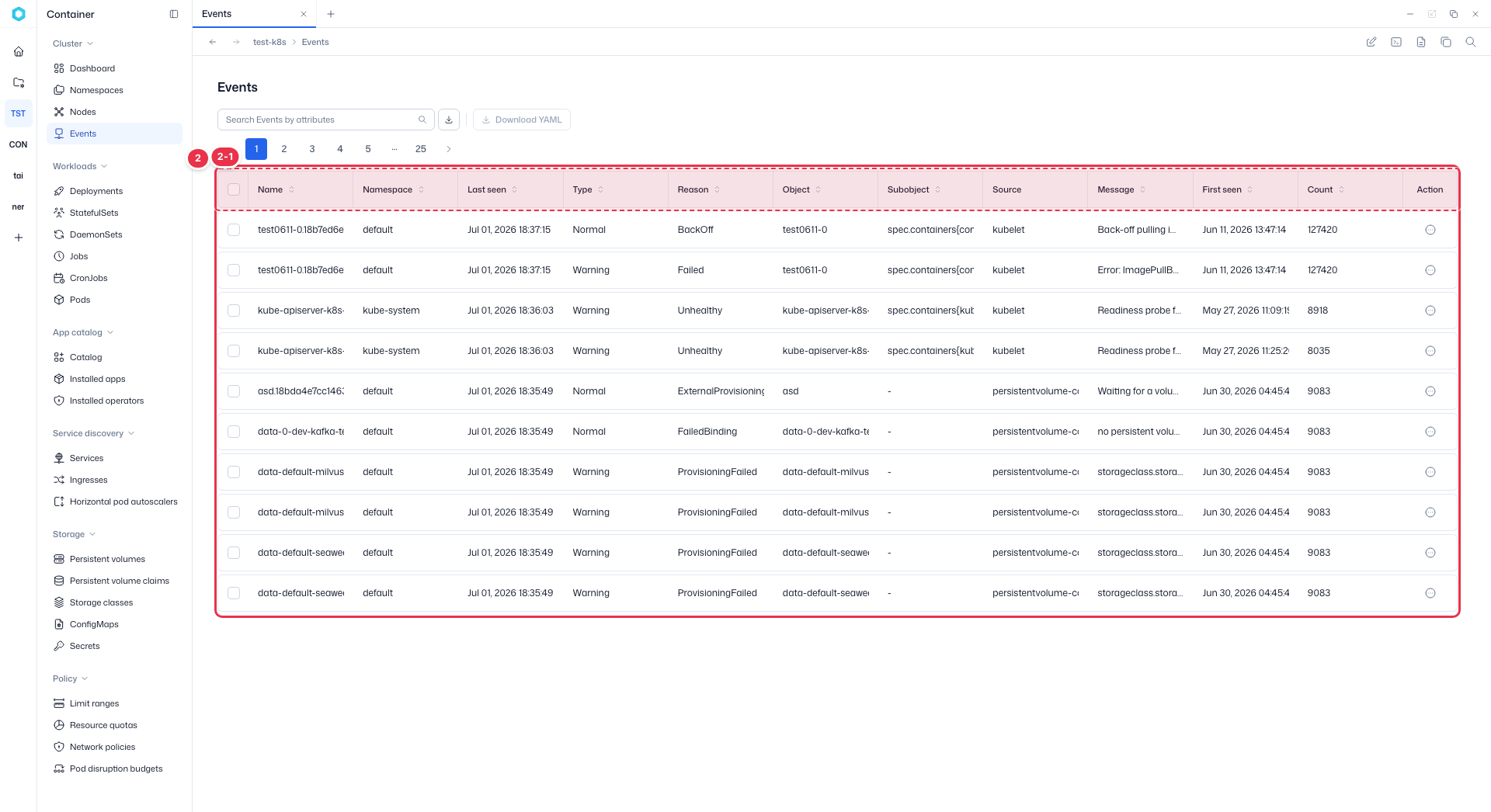Click the copy icon in top bar

1446,42
